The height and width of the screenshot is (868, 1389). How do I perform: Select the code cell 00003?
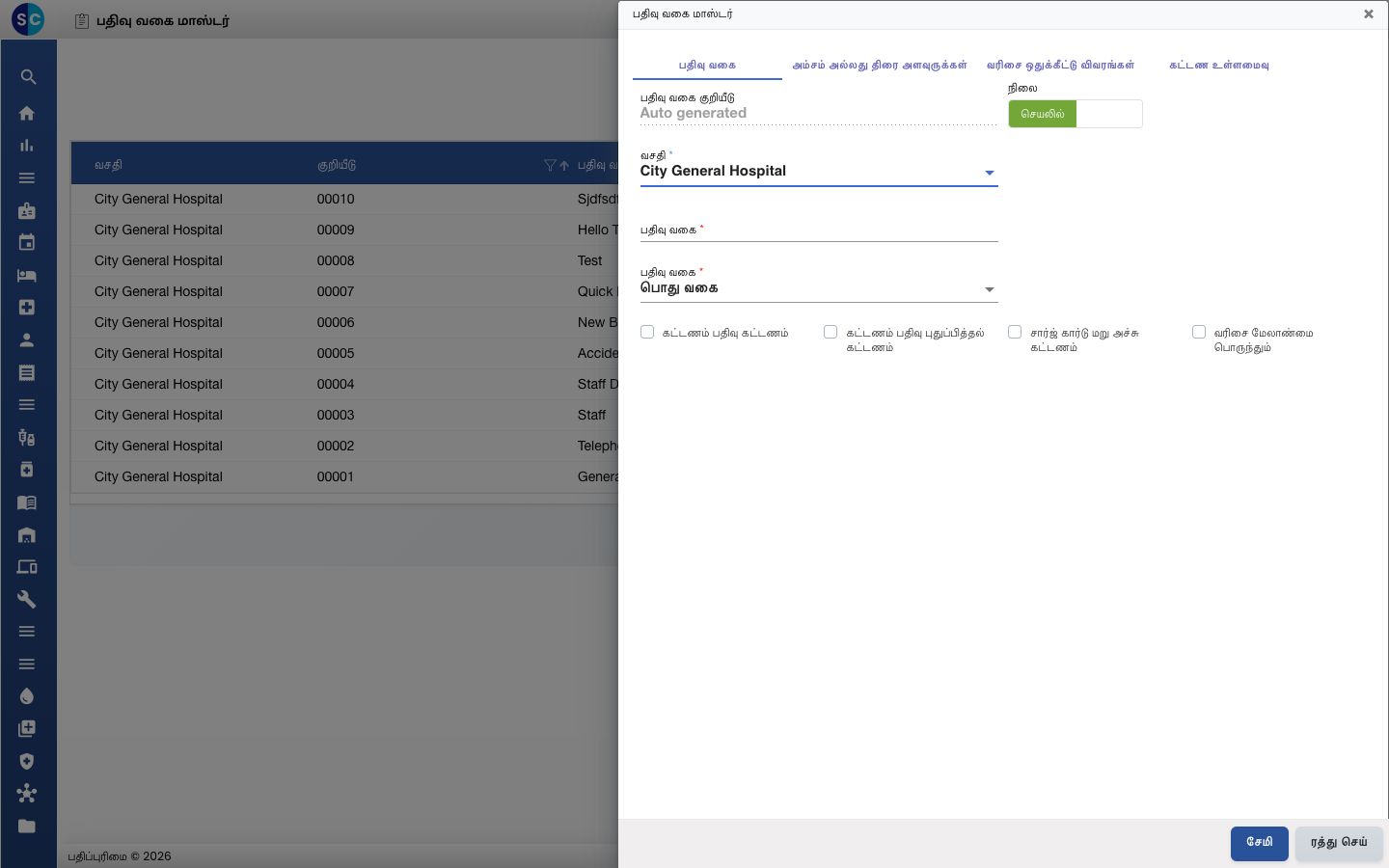coord(336,415)
